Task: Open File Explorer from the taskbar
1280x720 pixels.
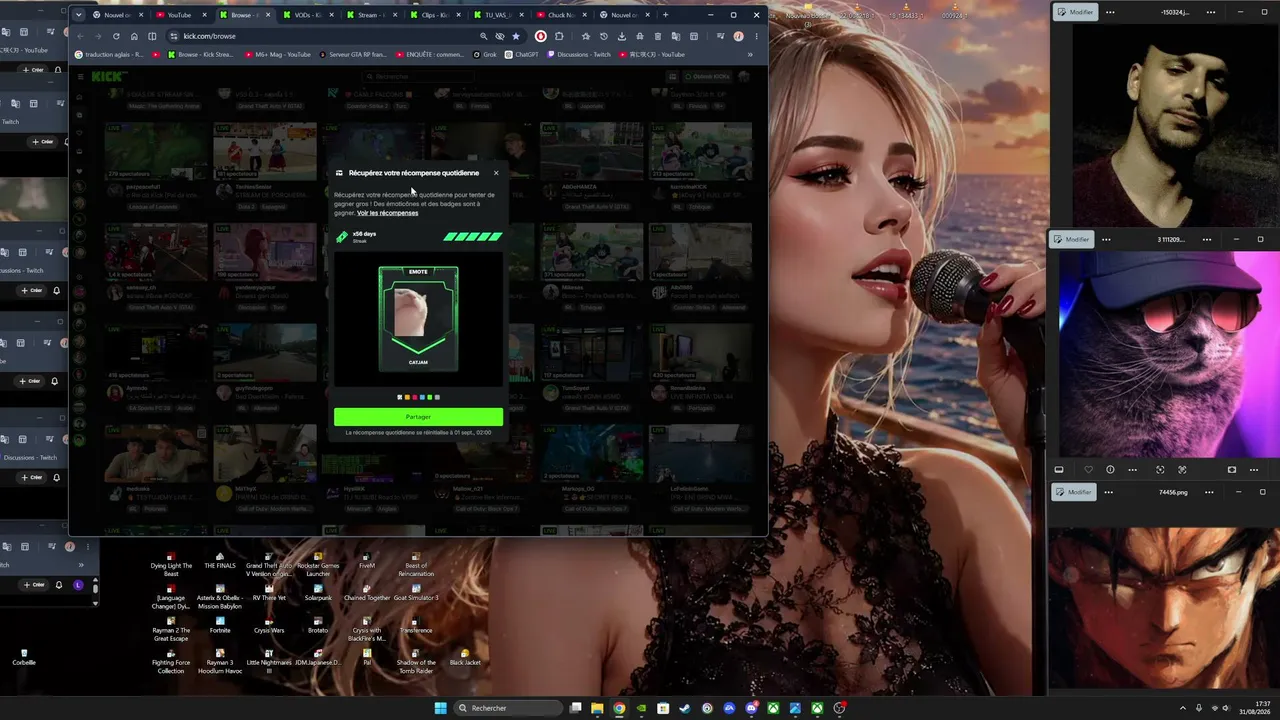Action: [x=597, y=708]
